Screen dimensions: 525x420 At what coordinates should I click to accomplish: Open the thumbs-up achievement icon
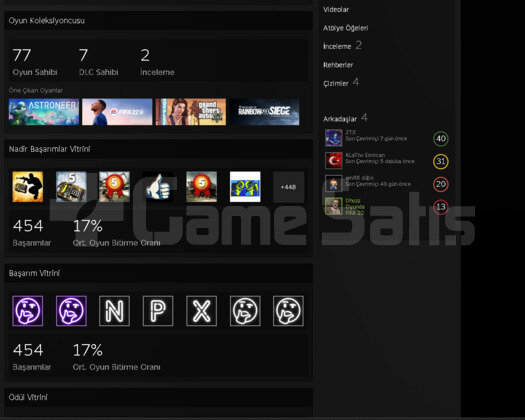coord(158,187)
